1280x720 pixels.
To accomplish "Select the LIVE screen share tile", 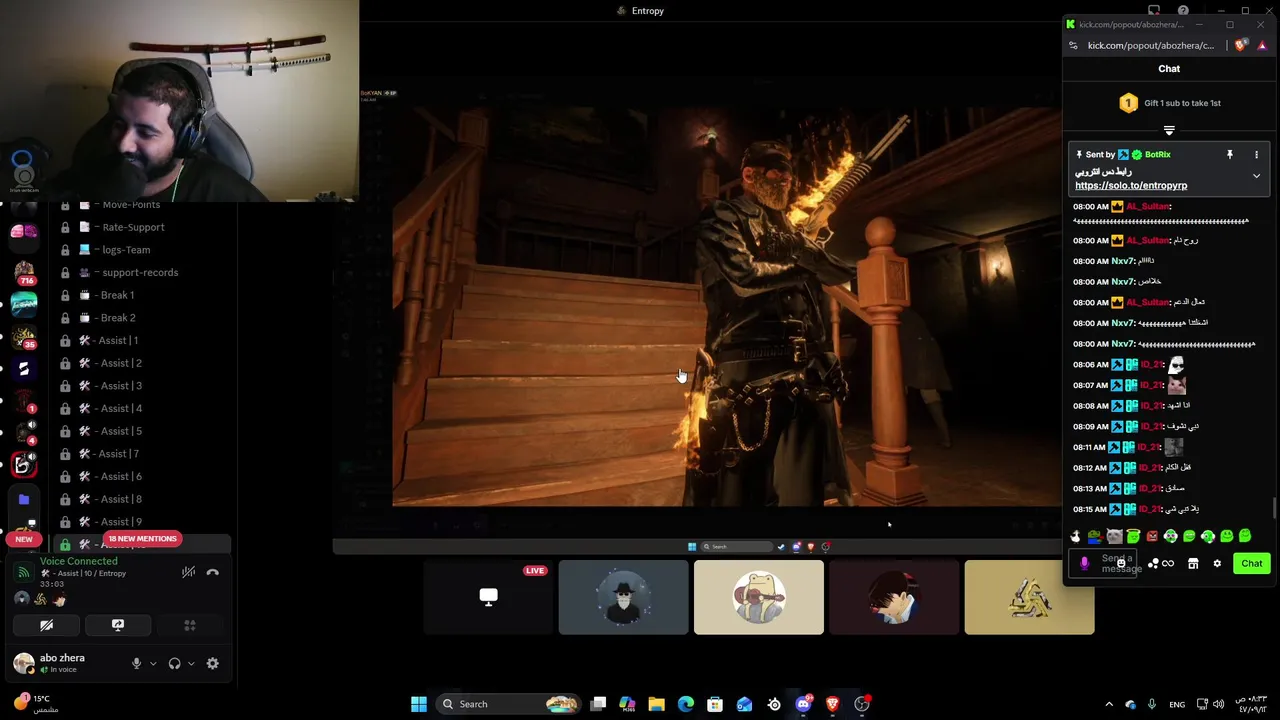I will point(488,597).
